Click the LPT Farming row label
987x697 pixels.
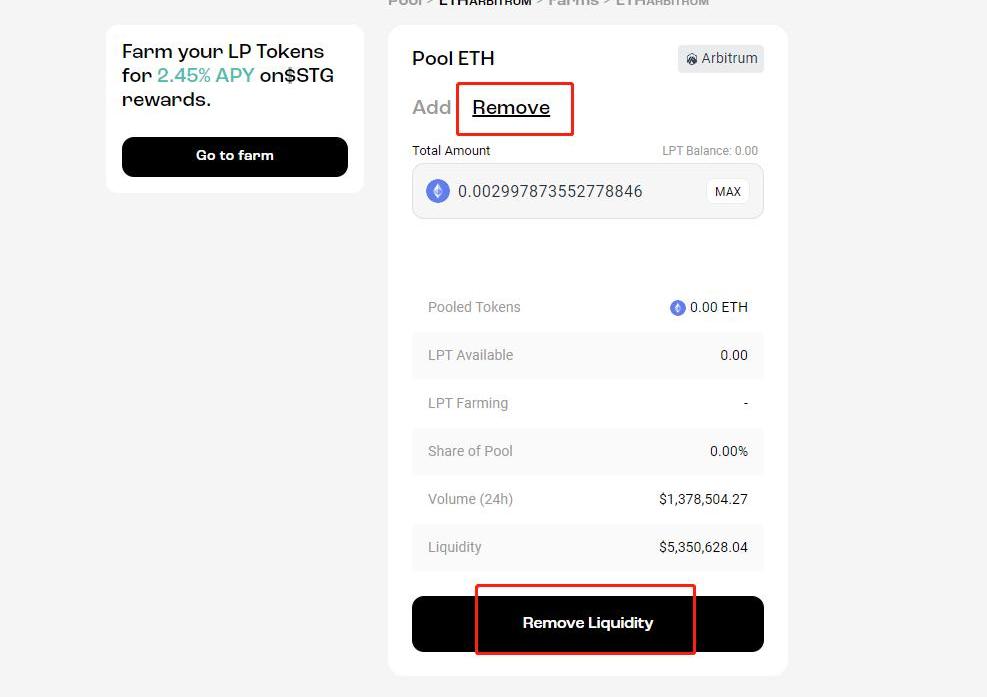(468, 403)
